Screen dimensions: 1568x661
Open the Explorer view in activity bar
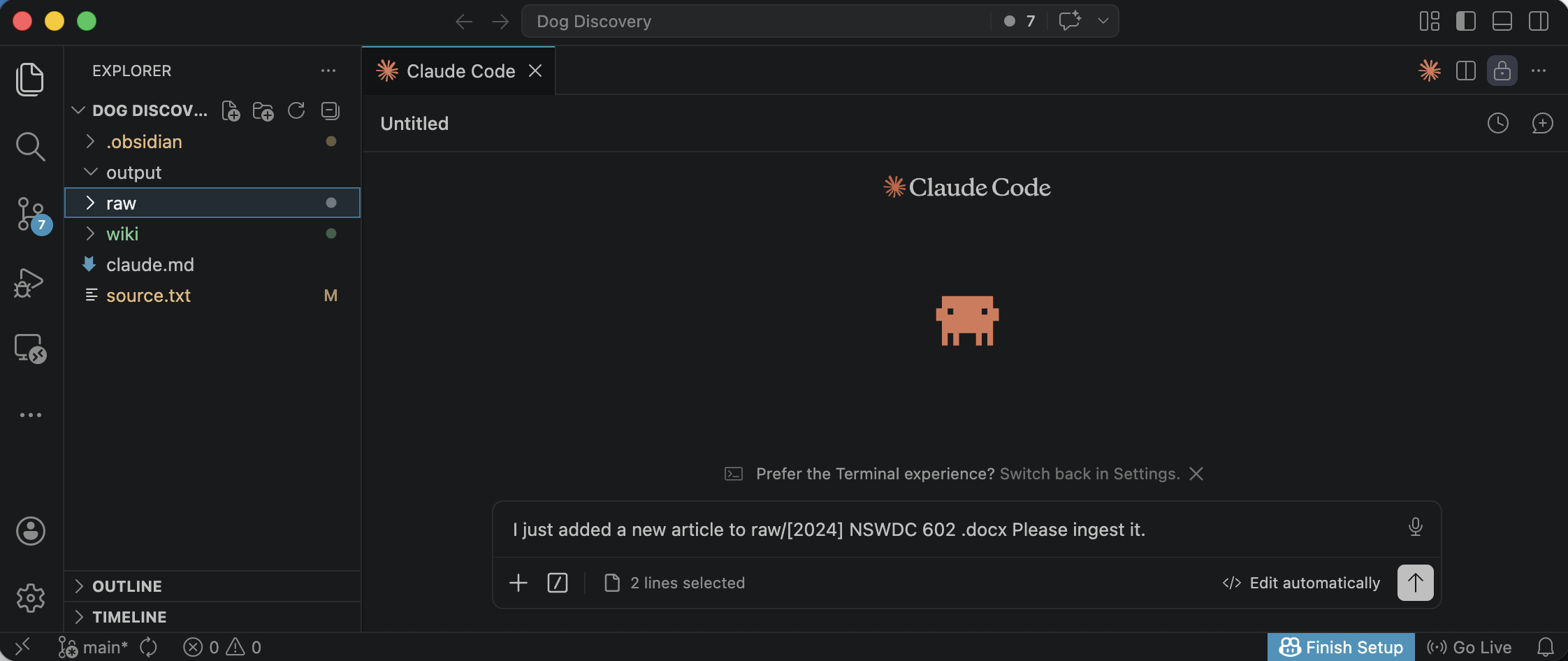(30, 79)
